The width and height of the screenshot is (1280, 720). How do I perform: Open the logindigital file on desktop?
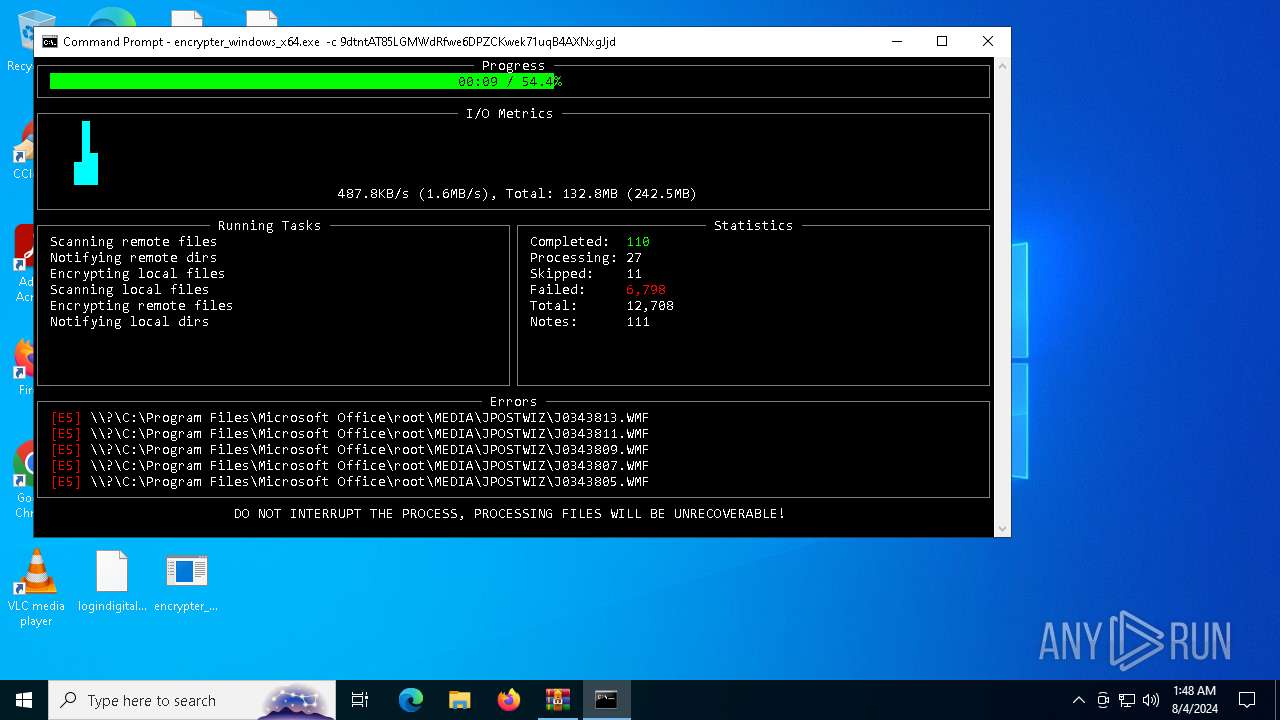(x=112, y=581)
